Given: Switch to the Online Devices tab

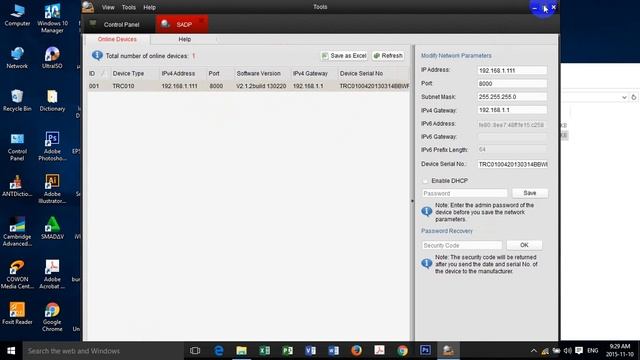Looking at the screenshot, I should click(x=117, y=39).
